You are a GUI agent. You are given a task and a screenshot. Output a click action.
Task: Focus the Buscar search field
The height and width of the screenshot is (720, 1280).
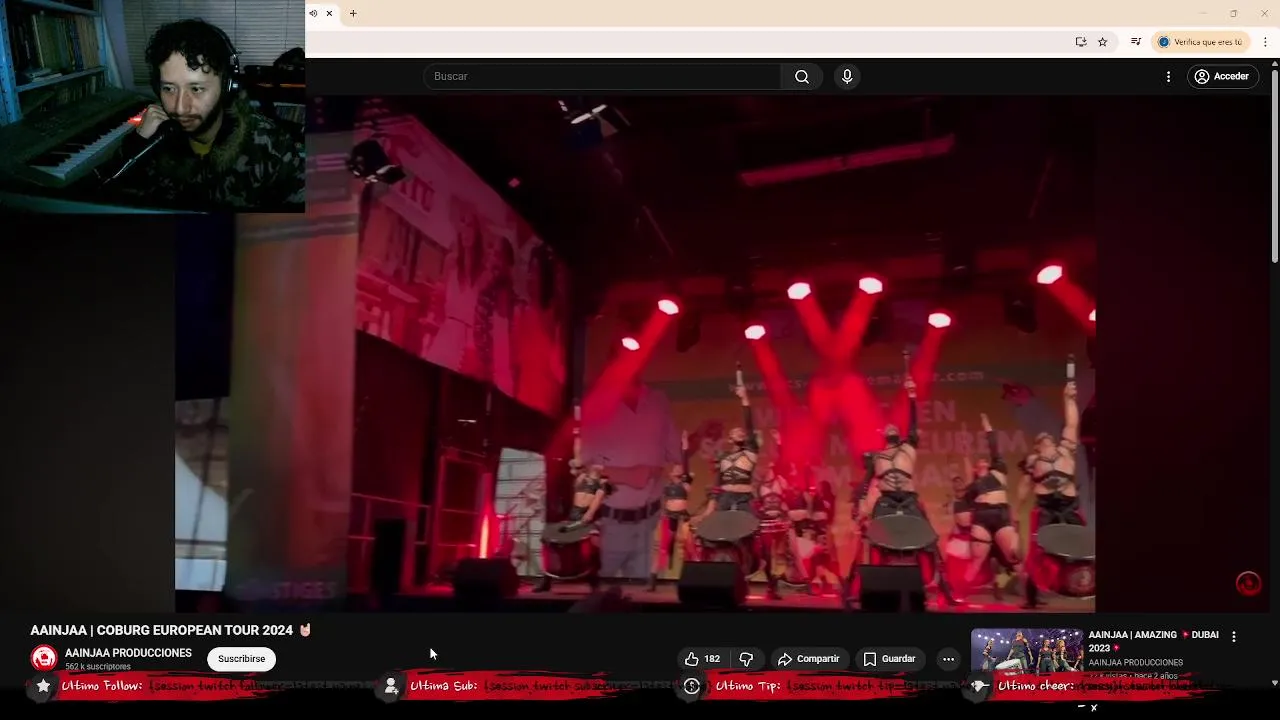[x=602, y=77]
